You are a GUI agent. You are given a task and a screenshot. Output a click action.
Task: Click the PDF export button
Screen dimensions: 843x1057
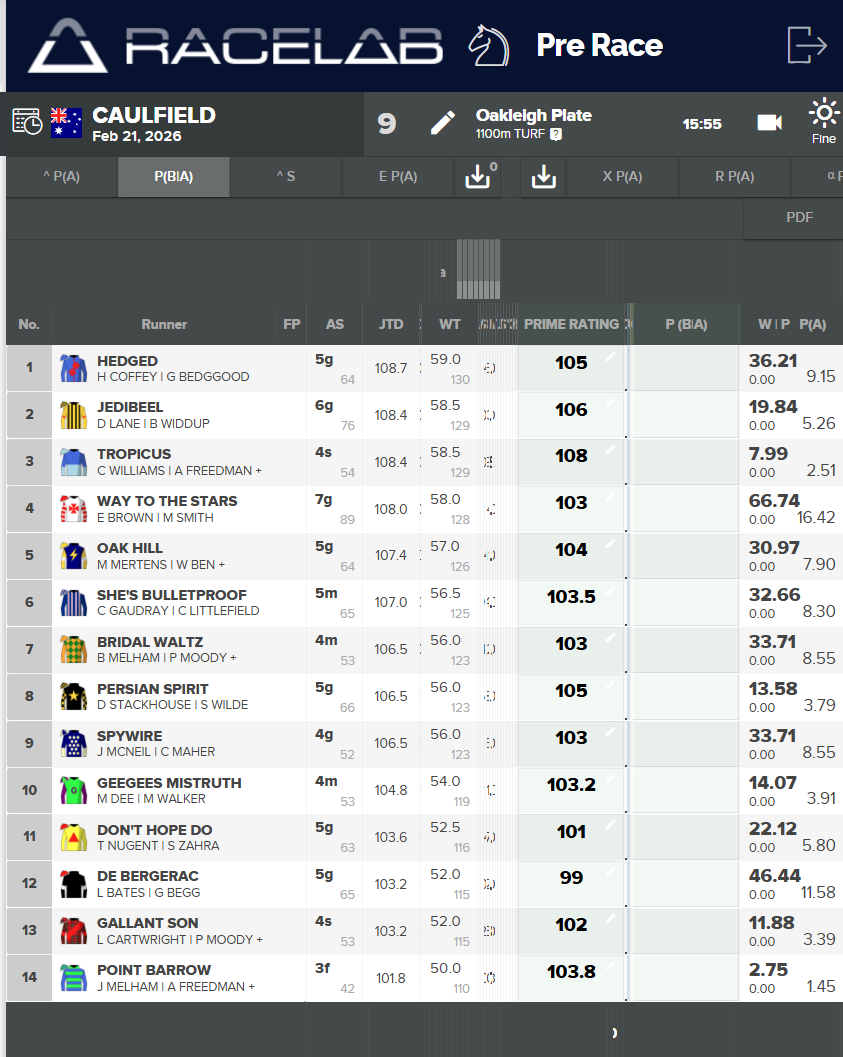pos(799,218)
